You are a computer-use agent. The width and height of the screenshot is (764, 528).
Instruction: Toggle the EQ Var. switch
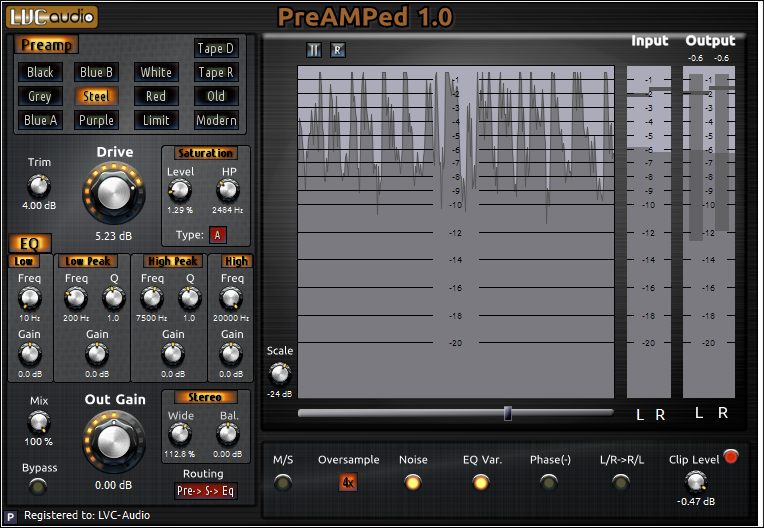point(480,483)
